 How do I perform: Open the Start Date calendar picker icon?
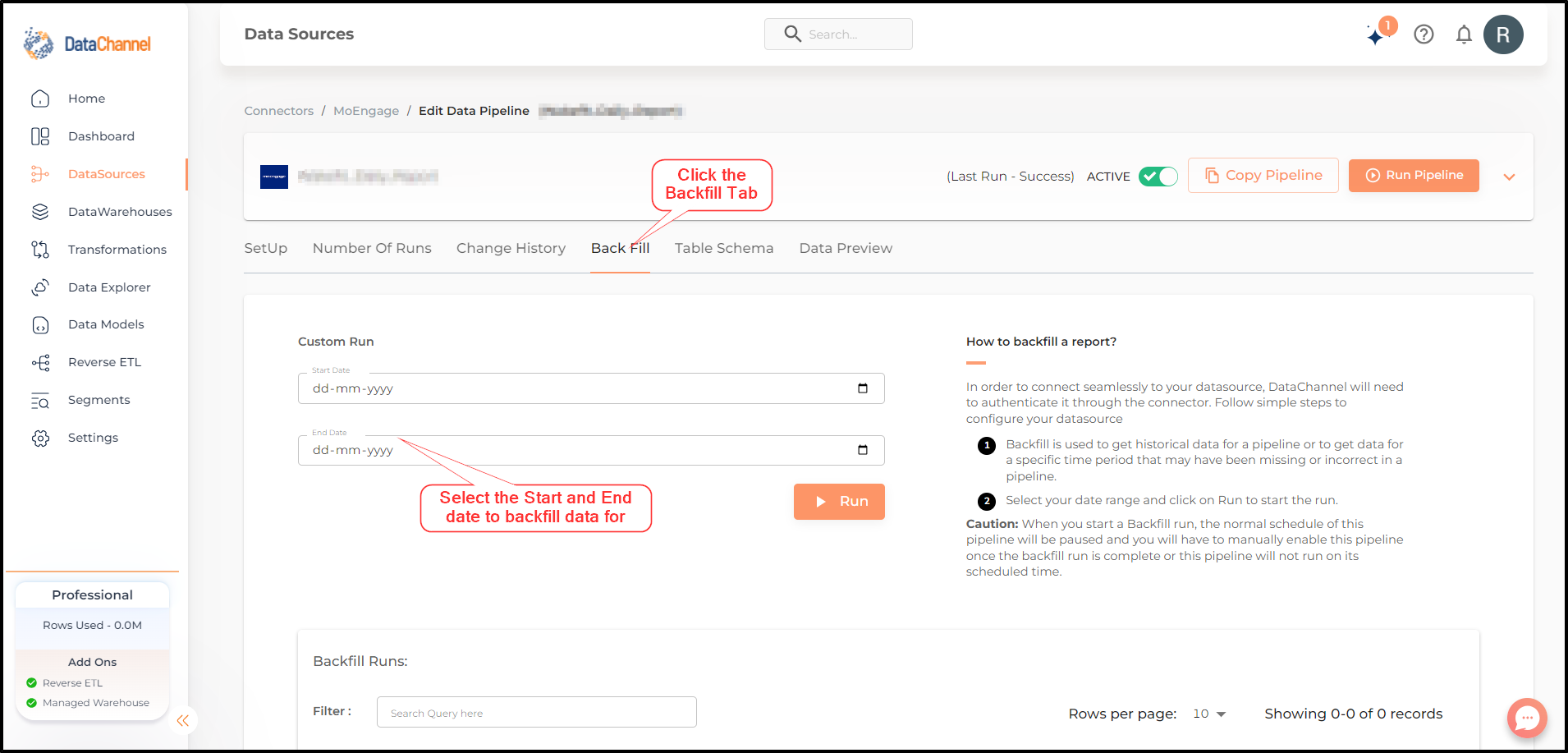863,388
